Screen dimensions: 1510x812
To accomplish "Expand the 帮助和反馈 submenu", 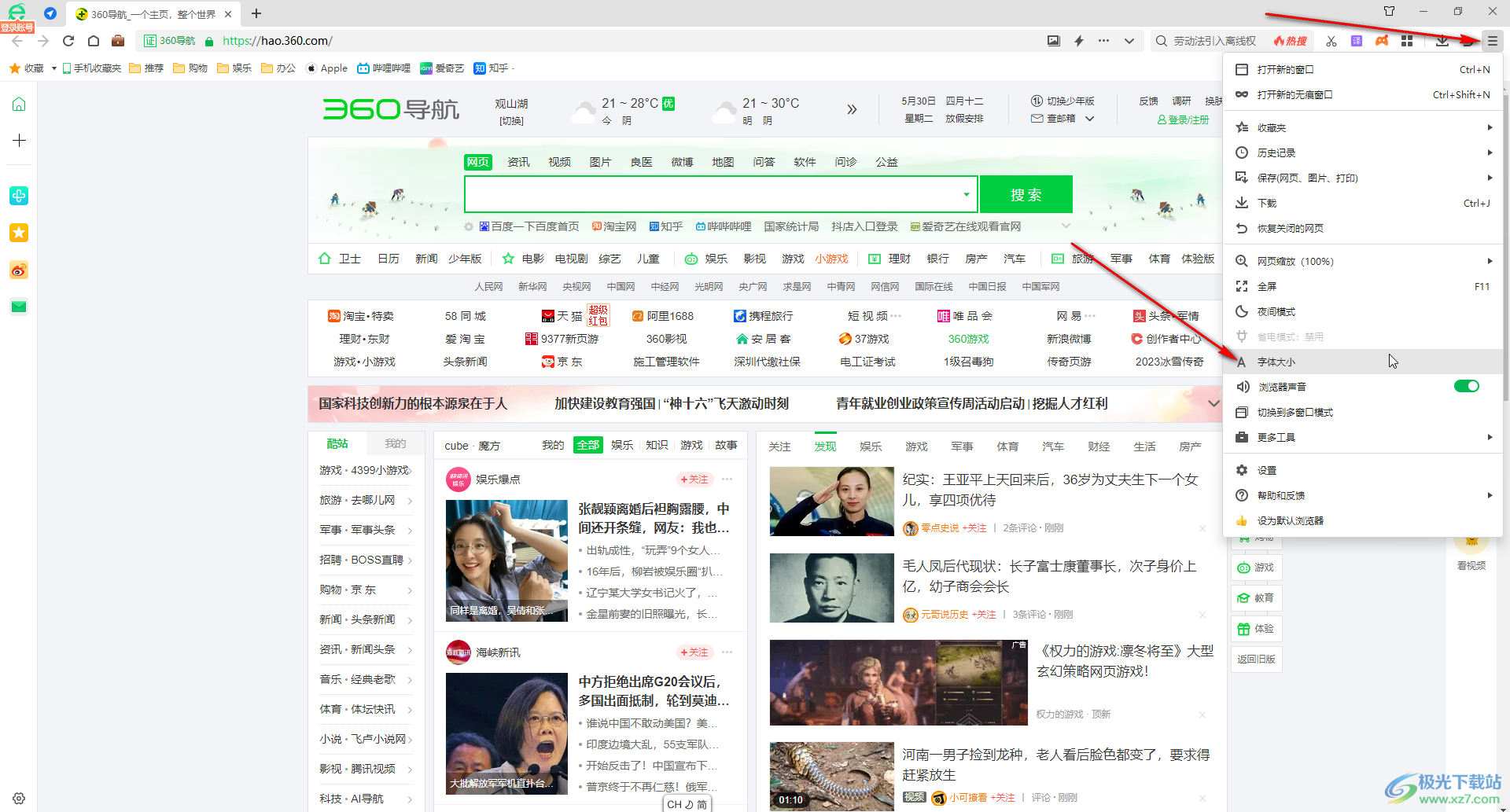I will 1363,495.
